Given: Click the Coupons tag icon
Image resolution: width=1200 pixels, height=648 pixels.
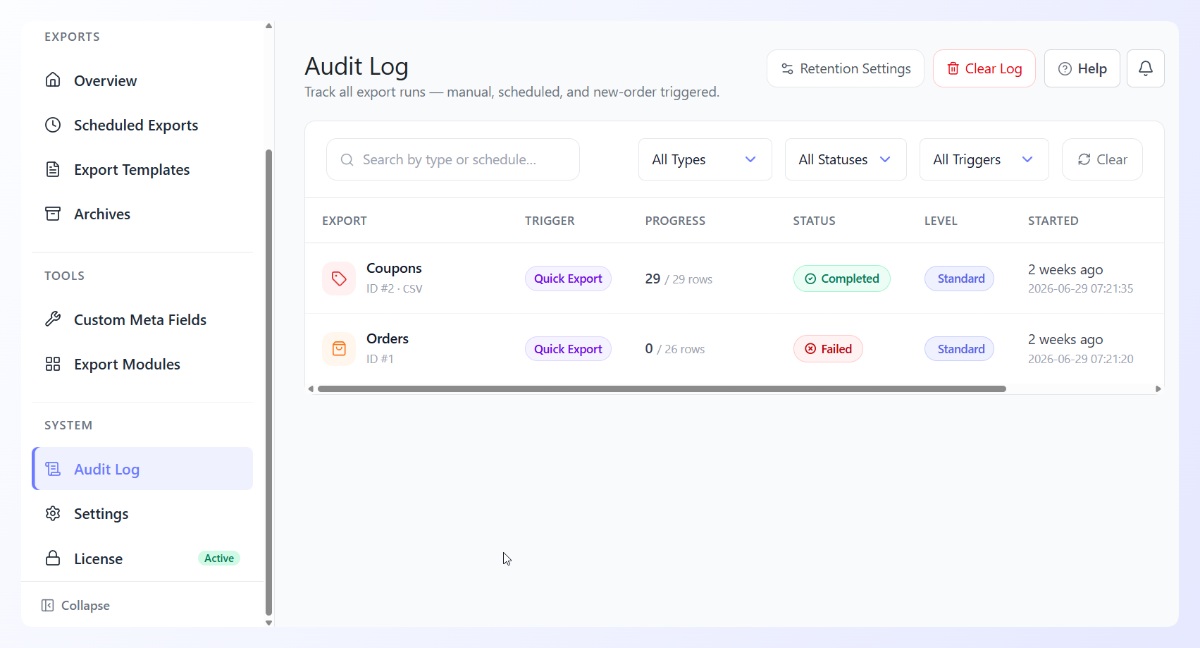Looking at the screenshot, I should [339, 279].
